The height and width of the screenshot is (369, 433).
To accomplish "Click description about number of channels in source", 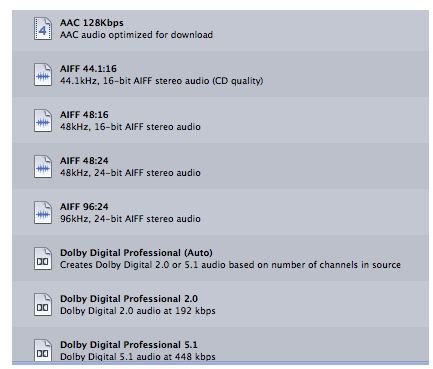I will coord(230,265).
